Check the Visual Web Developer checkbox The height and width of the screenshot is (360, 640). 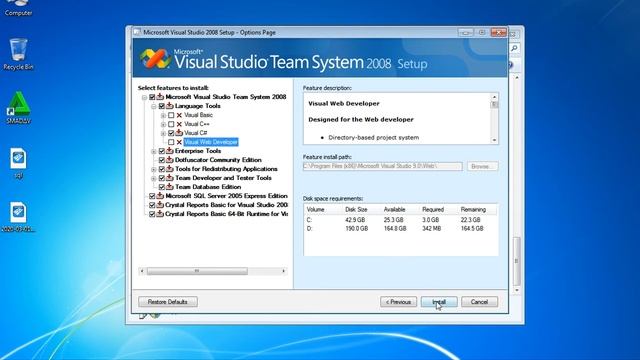[x=171, y=142]
